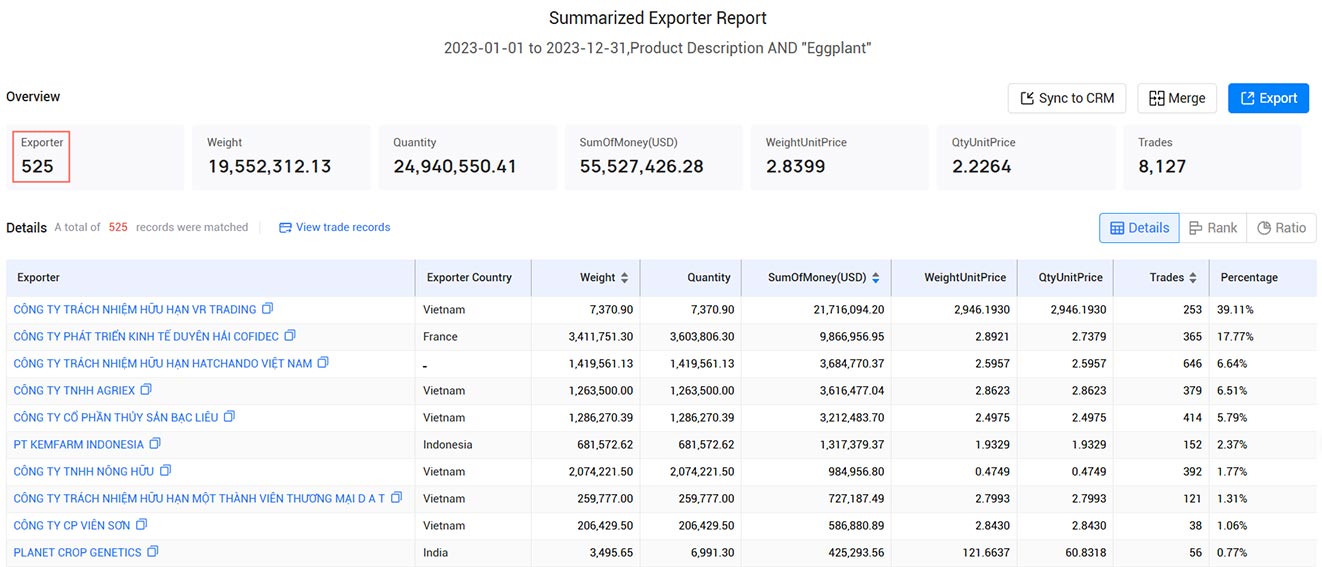Click the Sync to CRM button
The image size is (1322, 567).
point(1067,98)
